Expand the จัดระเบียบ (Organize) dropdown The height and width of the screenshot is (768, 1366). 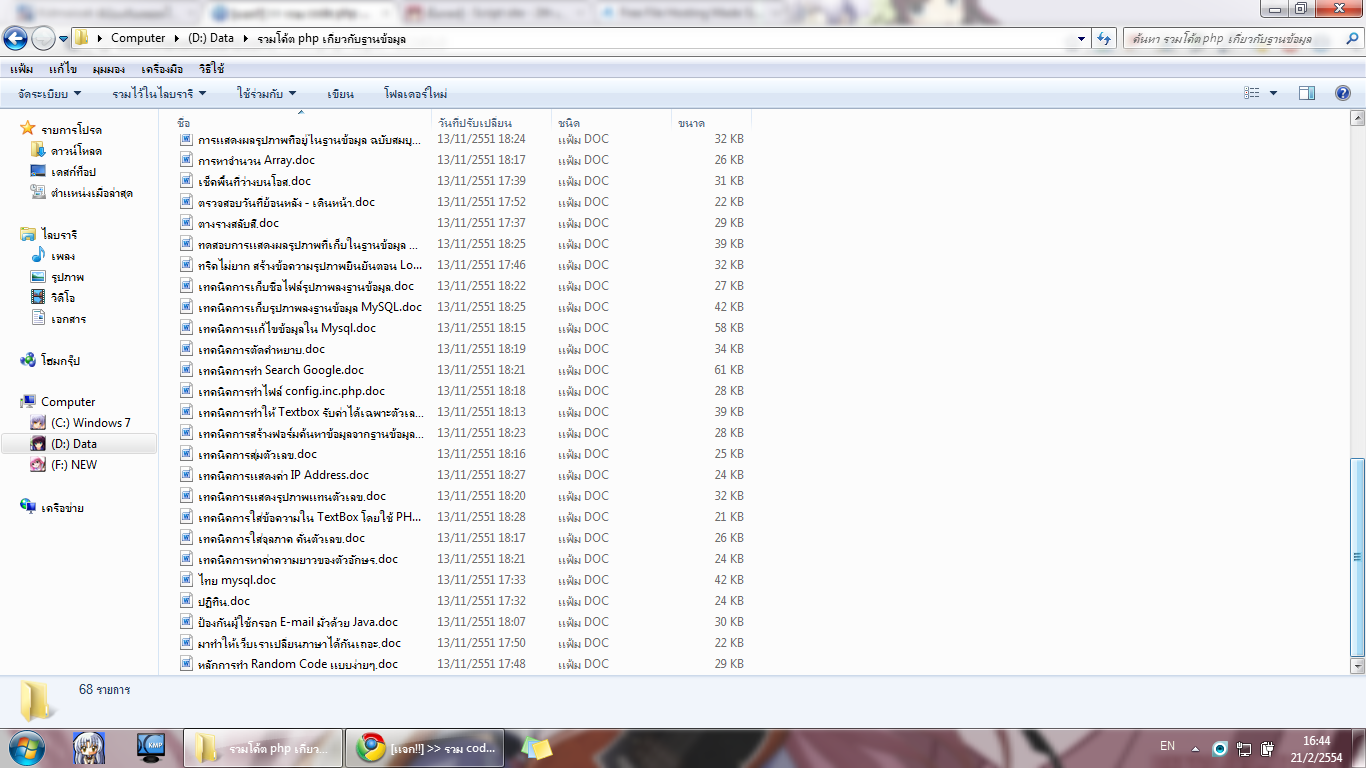50,93
